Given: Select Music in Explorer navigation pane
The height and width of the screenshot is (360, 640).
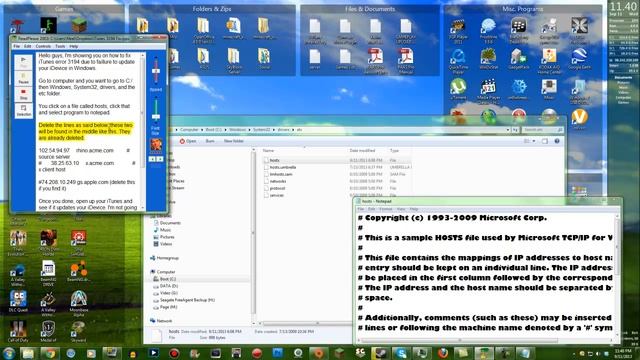Looking at the screenshot, I should tap(165, 230).
